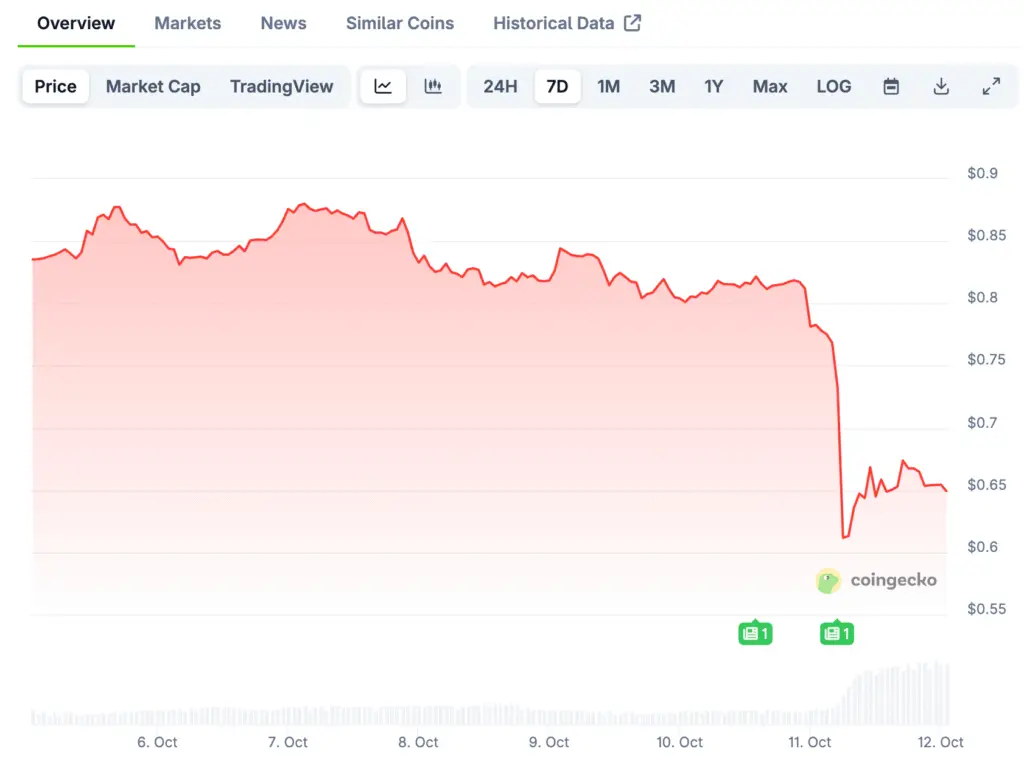Screen dimensions: 1024x757
Task: Download the chart data
Action: pos(941,87)
